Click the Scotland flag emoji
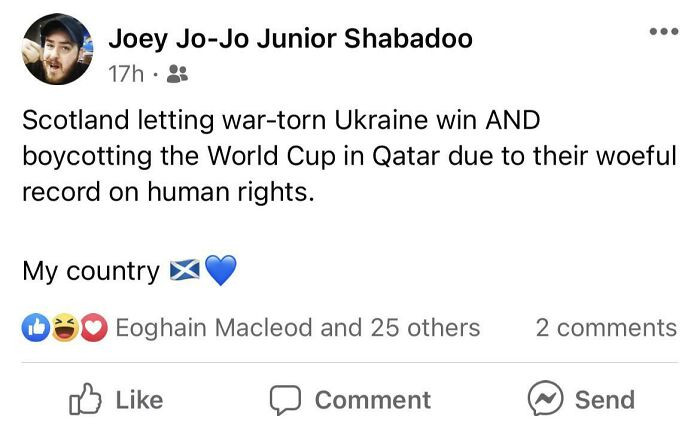 (x=184, y=271)
